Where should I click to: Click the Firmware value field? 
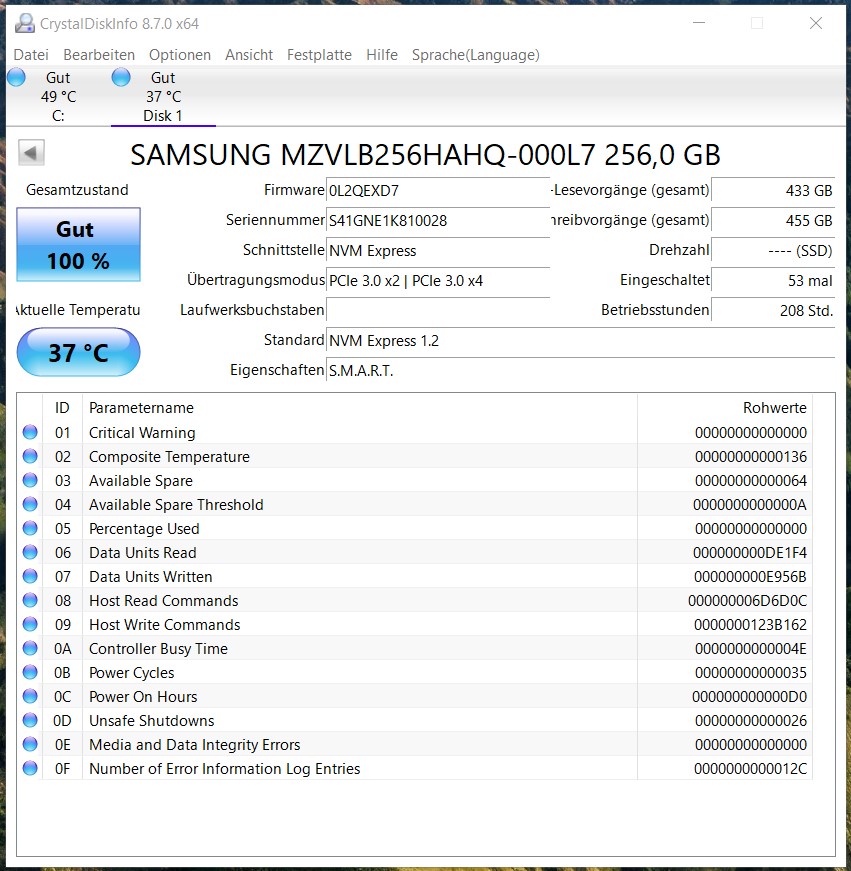click(x=438, y=190)
